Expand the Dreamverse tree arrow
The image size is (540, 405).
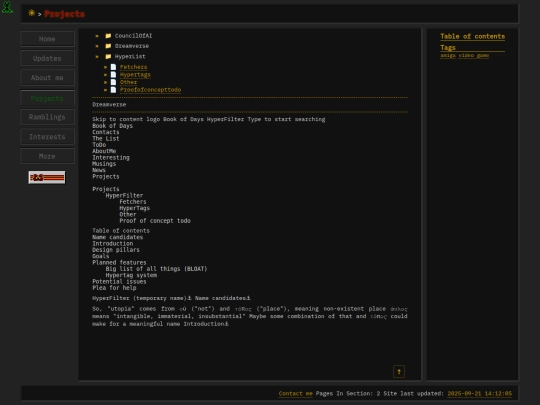[x=97, y=46]
